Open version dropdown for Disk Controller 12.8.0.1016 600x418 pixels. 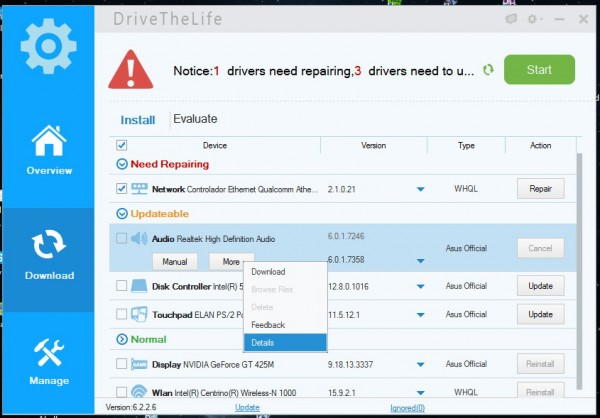tap(421, 286)
